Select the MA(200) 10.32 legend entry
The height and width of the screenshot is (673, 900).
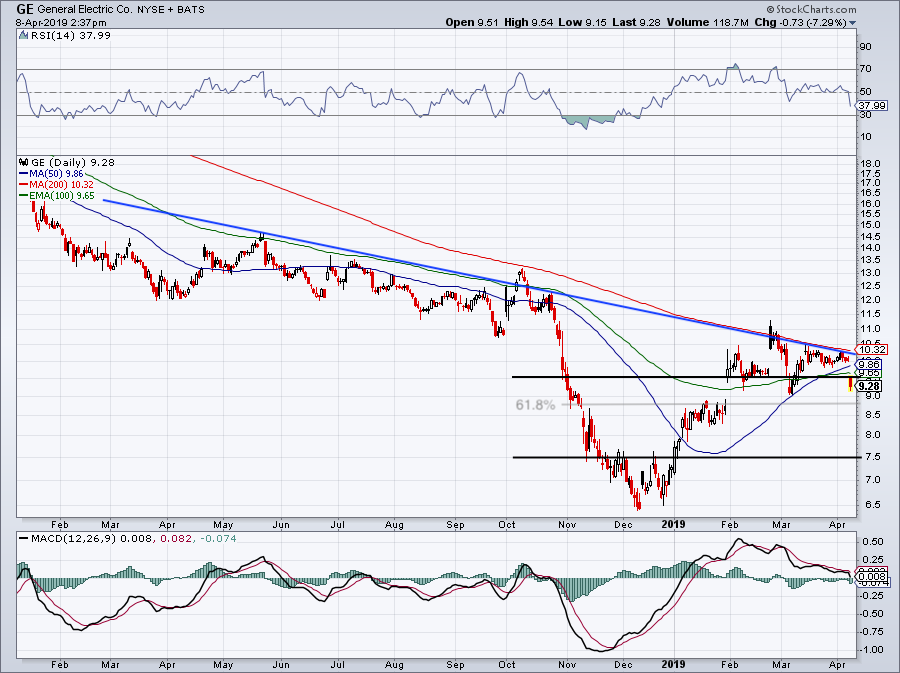59,185
